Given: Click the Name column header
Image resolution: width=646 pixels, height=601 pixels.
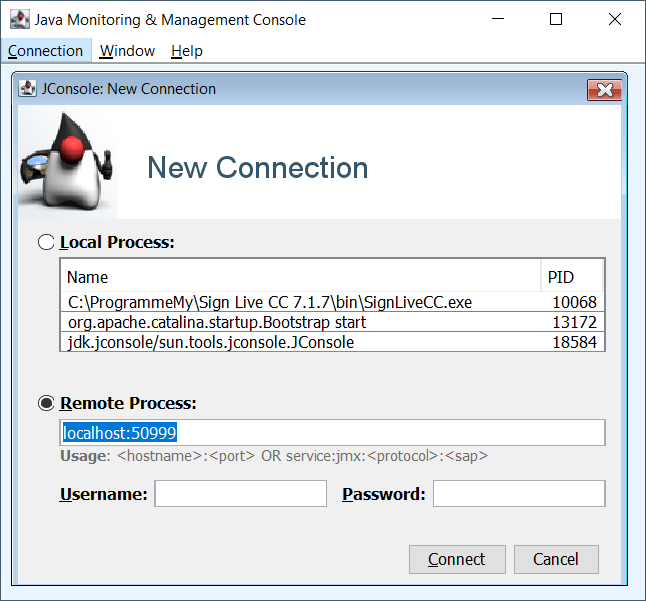Looking at the screenshot, I should tap(300, 277).
